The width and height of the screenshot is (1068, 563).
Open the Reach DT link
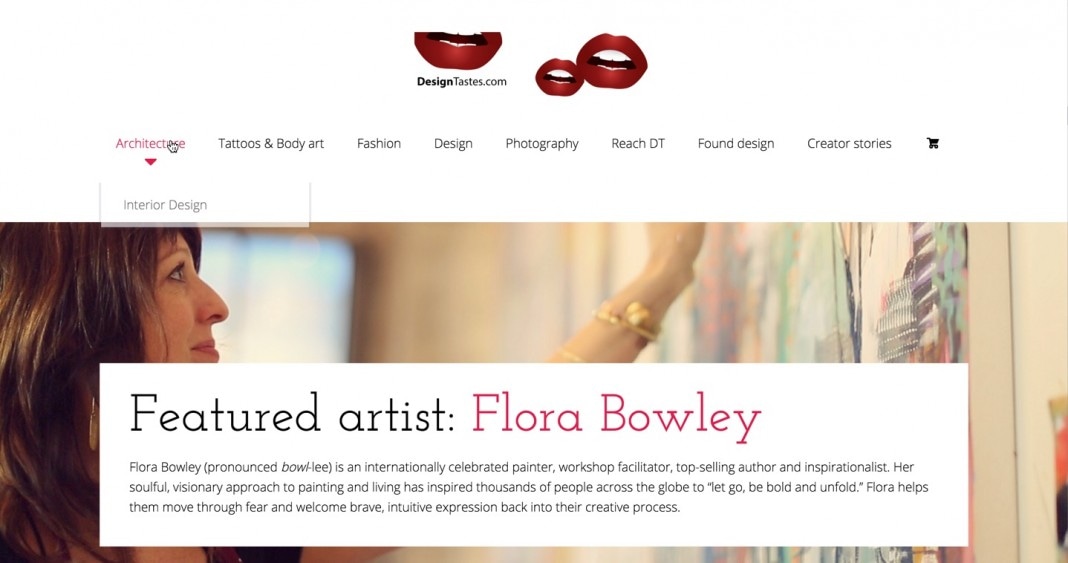click(638, 143)
